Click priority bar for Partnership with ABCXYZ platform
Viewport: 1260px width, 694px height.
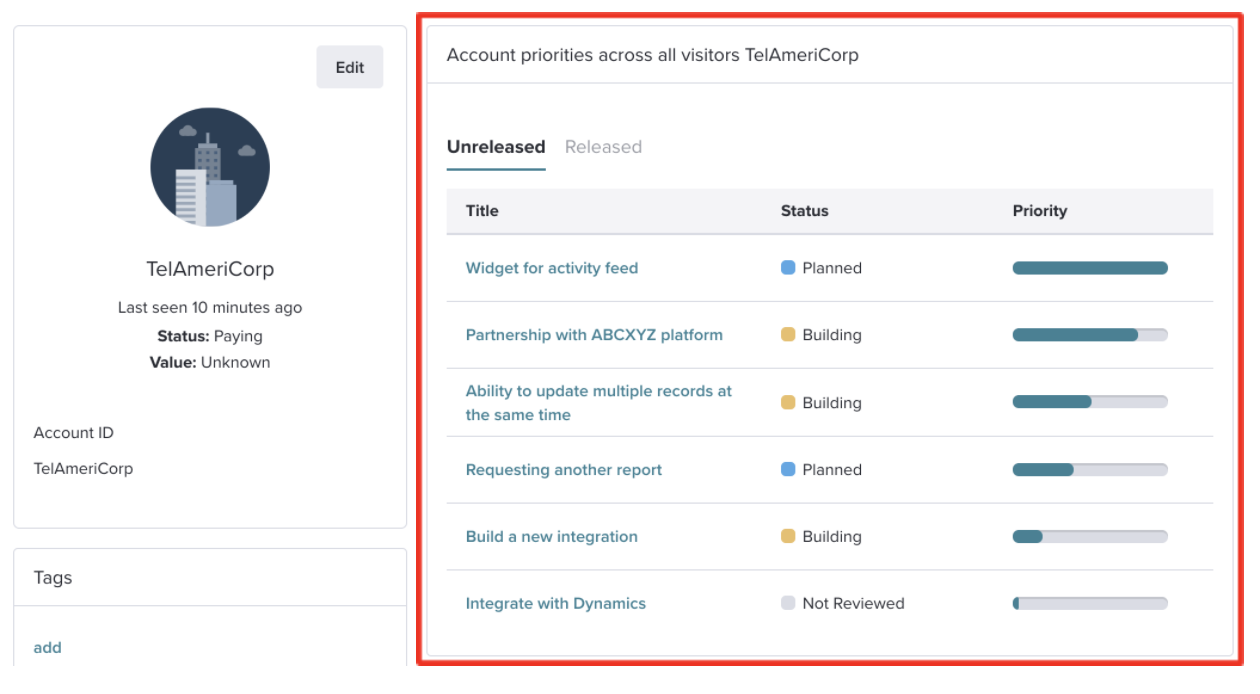click(1090, 335)
